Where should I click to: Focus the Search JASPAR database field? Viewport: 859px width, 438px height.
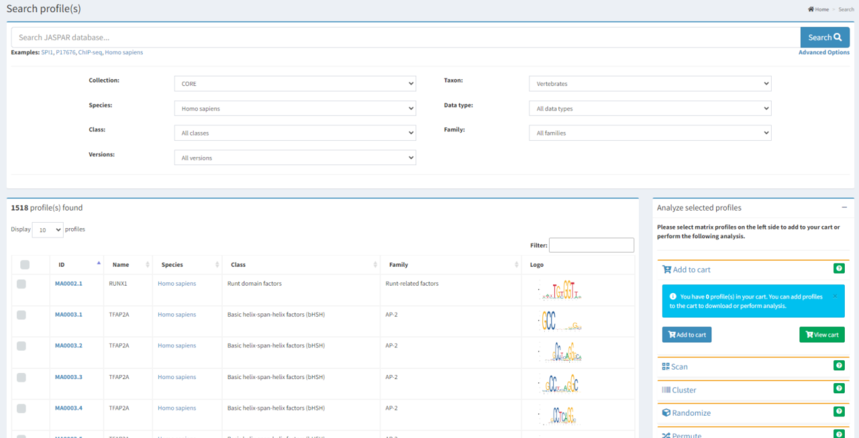click(406, 37)
